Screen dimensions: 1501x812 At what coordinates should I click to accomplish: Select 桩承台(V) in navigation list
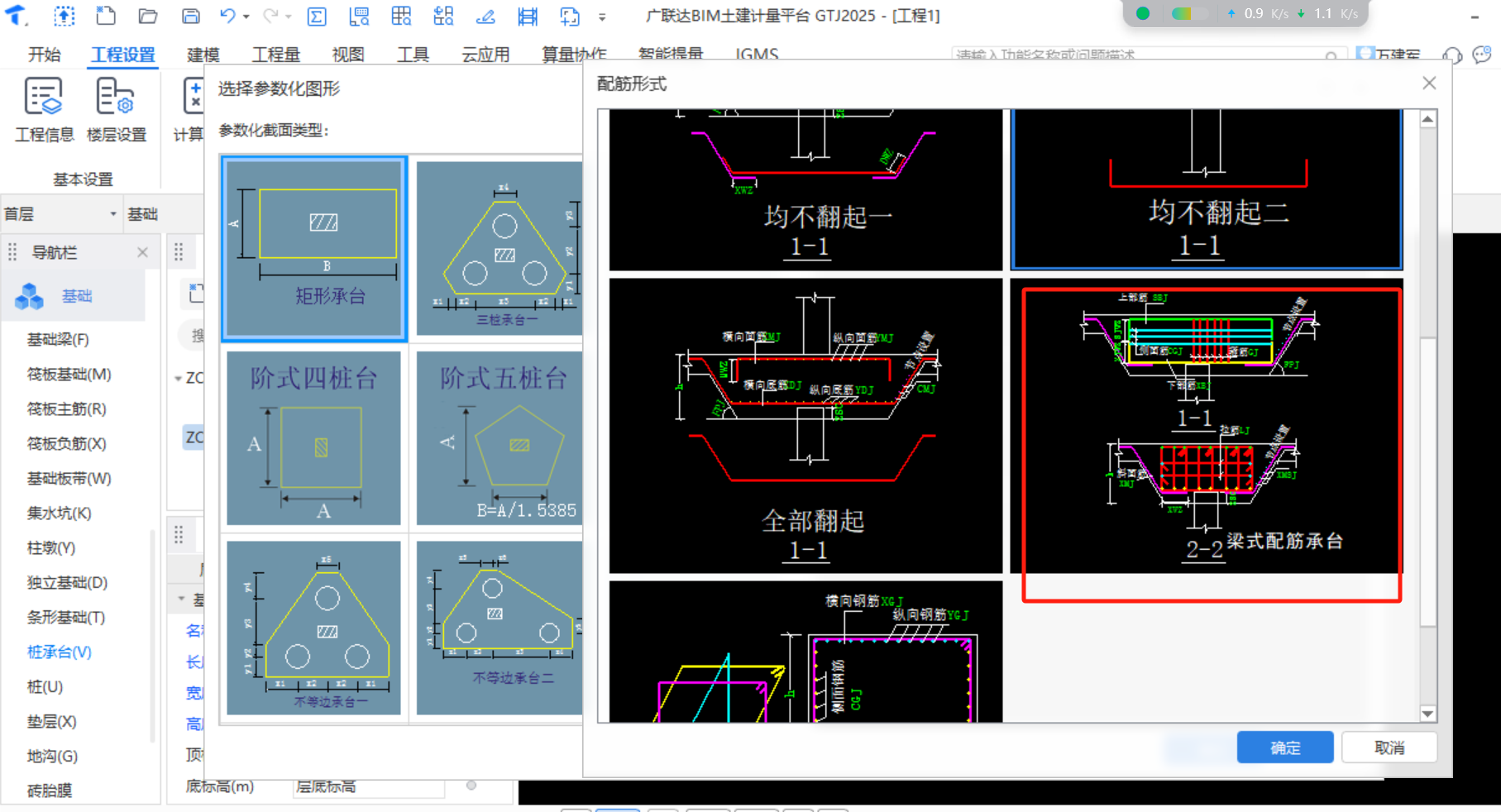(x=59, y=652)
